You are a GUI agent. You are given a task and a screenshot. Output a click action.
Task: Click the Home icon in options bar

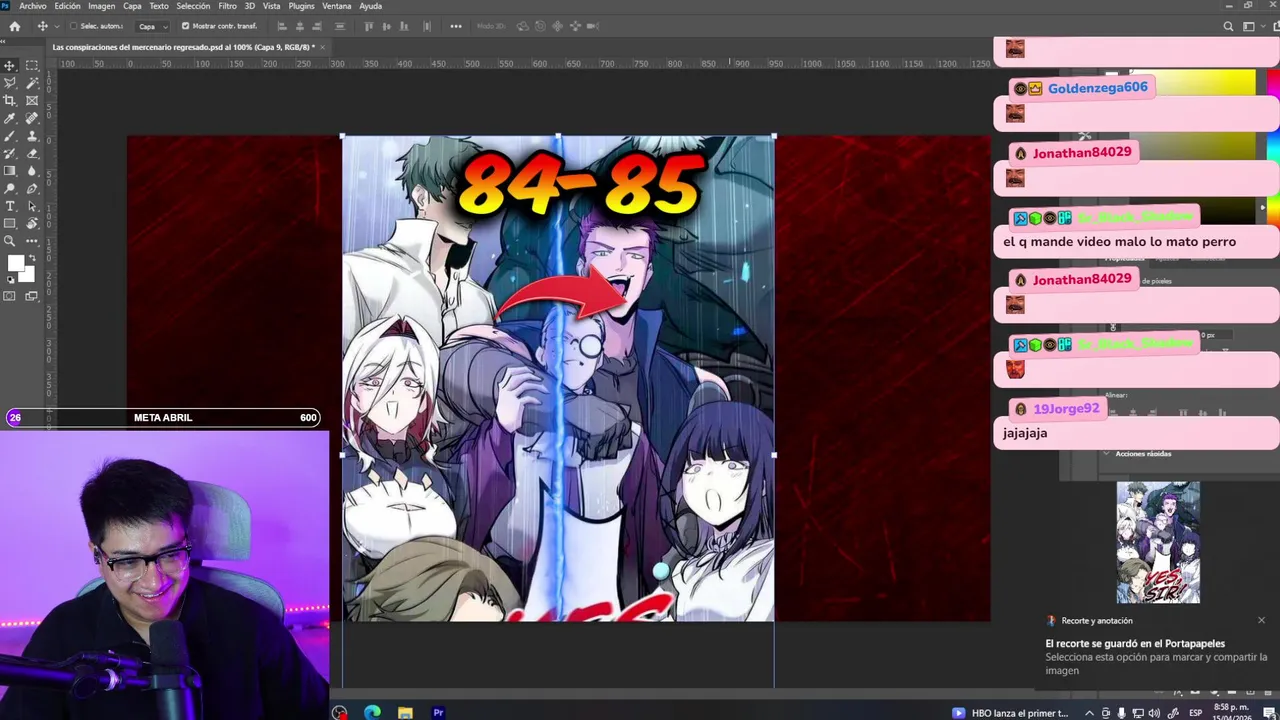(x=14, y=26)
